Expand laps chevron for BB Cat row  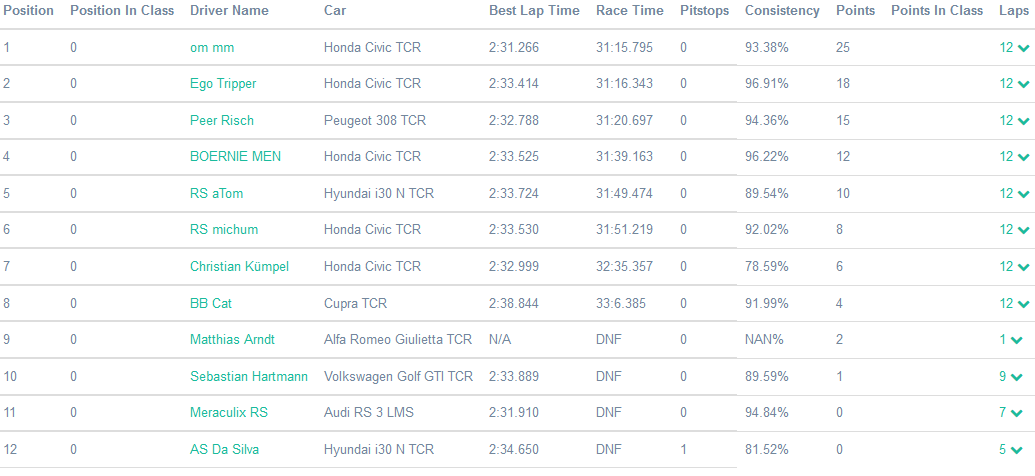pyautogui.click(x=1023, y=304)
